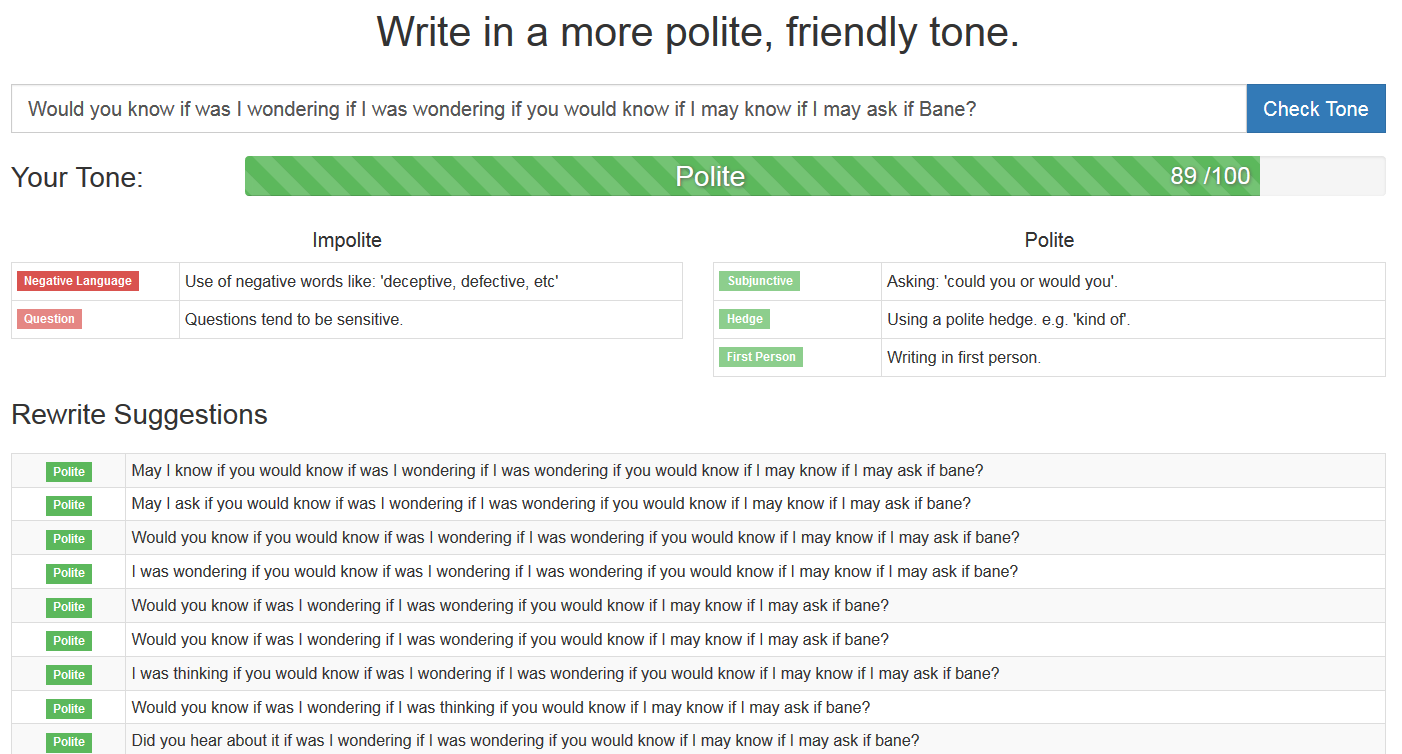The width and height of the screenshot is (1402, 754).
Task: Click the First Person green badge
Action: click(761, 357)
